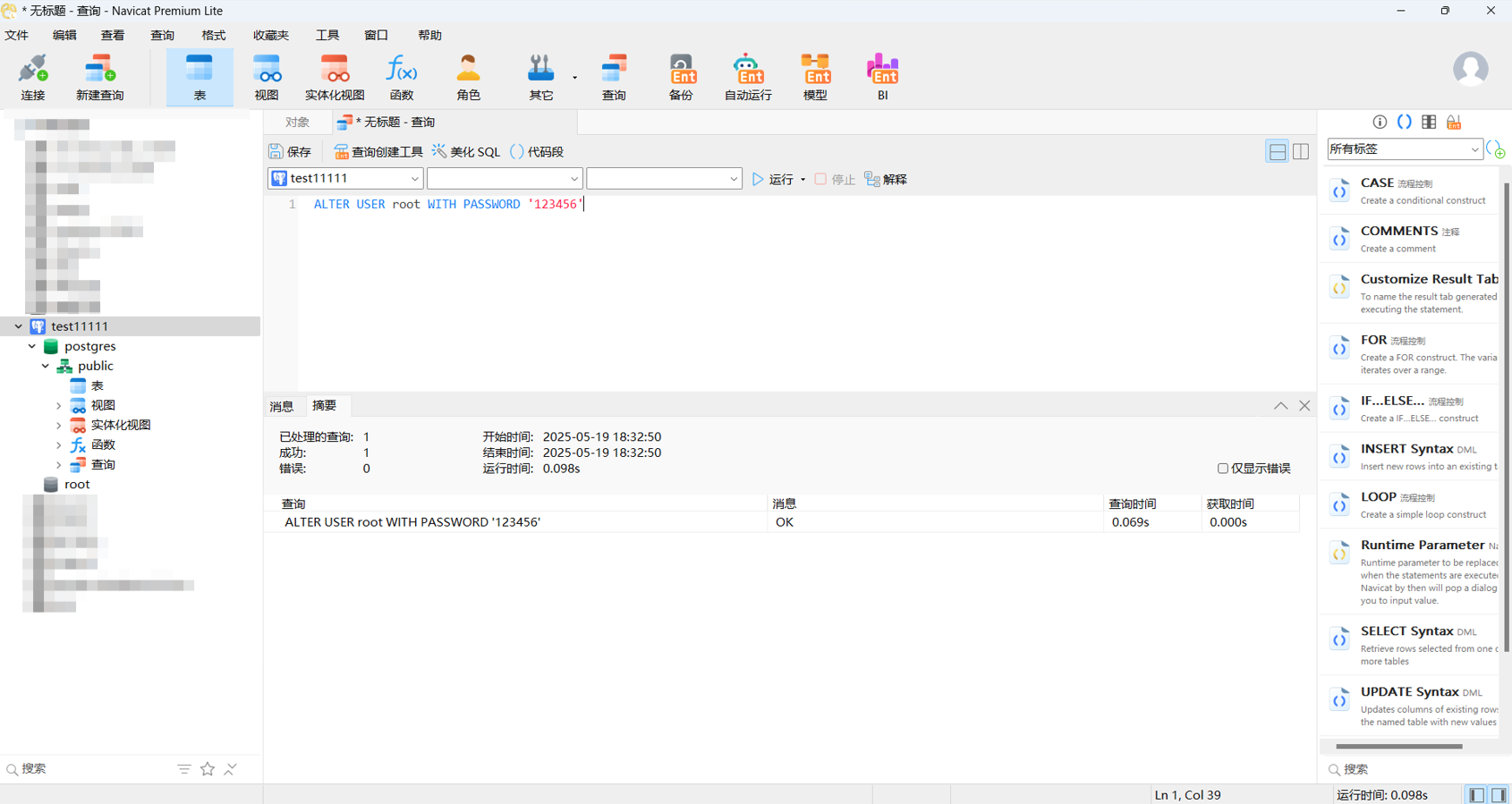Click the right panel horizontal scrollbar
Viewport: 1512px width, 804px height.
click(x=1399, y=746)
